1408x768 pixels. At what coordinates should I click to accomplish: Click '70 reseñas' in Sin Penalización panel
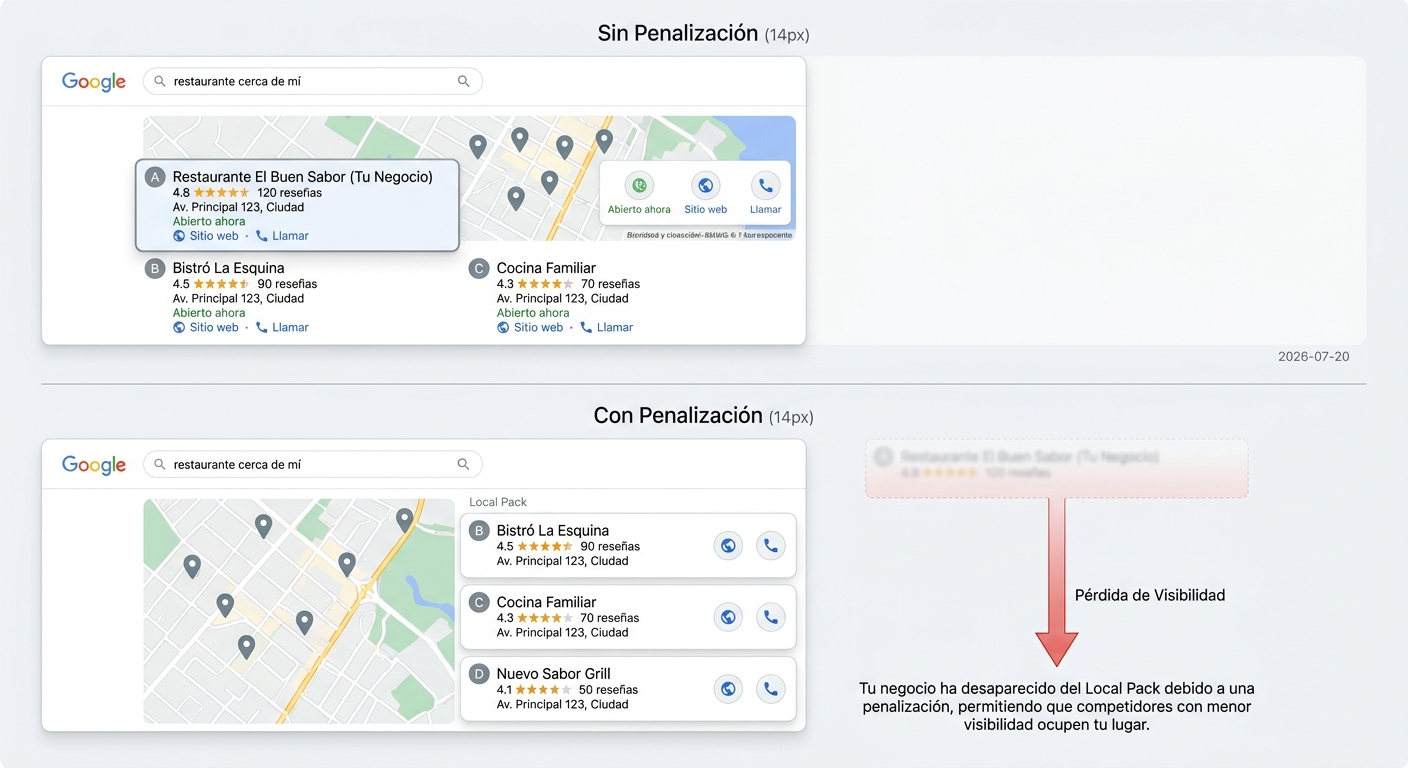tap(610, 284)
